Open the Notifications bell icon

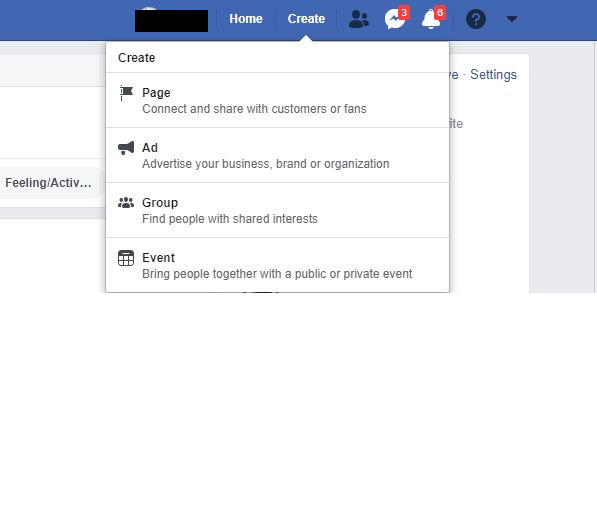(432, 18)
